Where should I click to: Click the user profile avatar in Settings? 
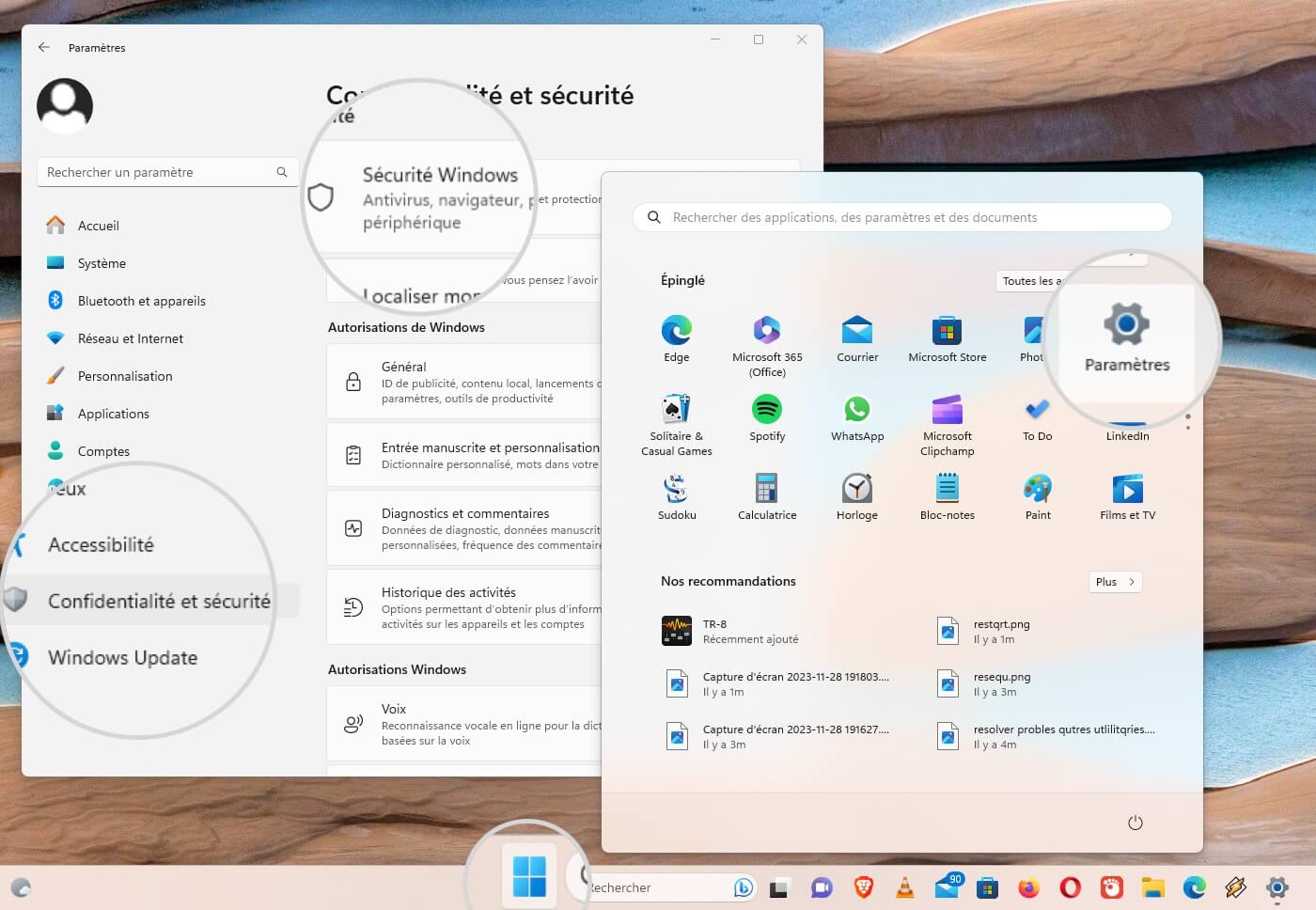point(65,105)
